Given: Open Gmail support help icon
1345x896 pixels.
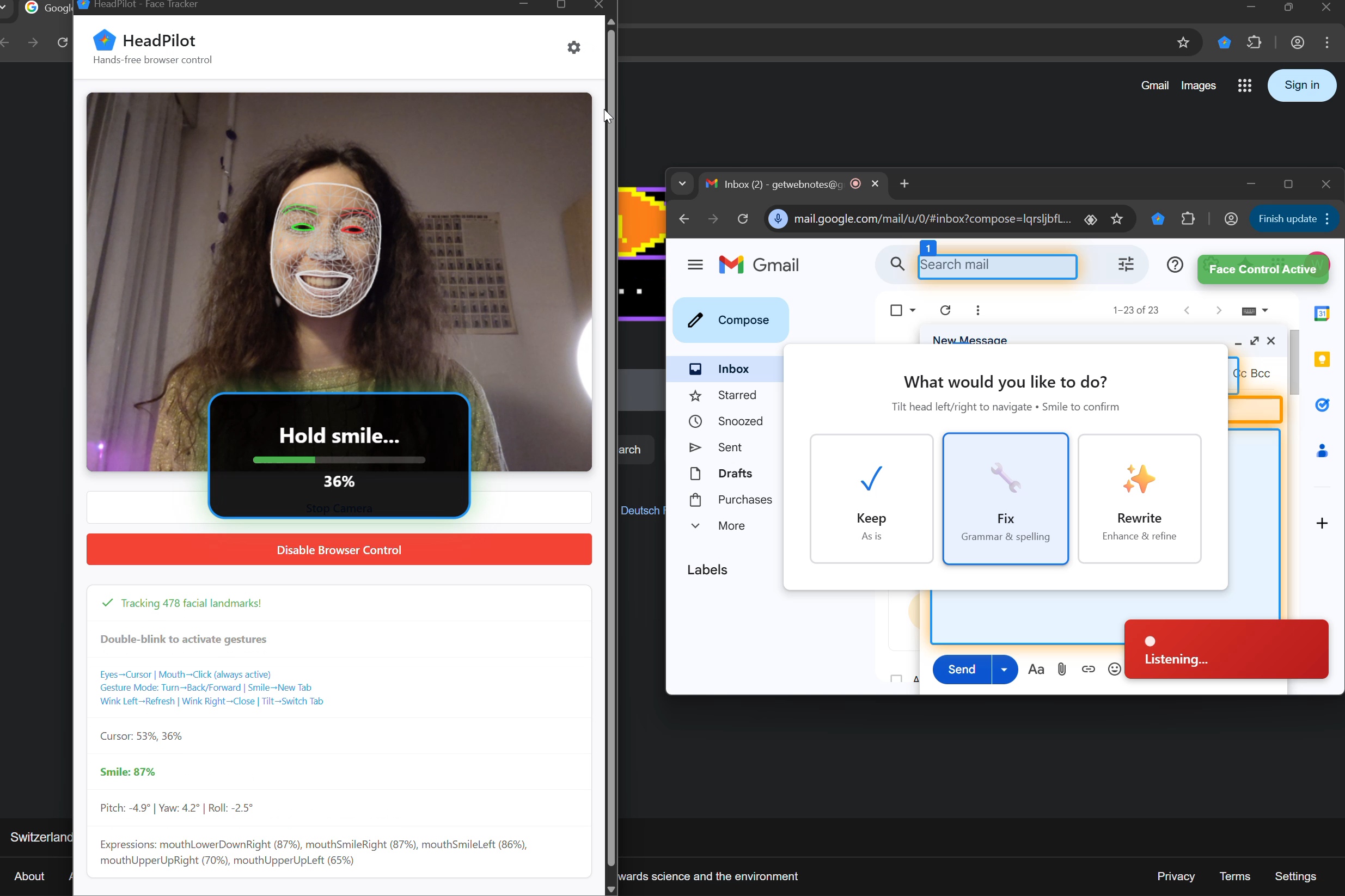Looking at the screenshot, I should [1174, 265].
